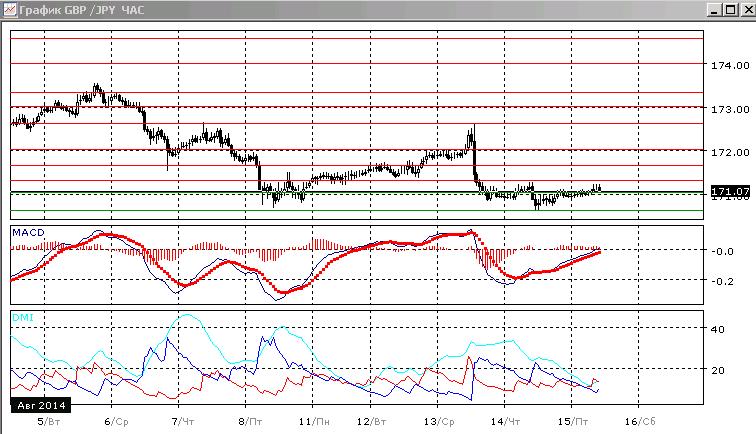Click the 14/Чт date label
This screenshot has height=434, width=756.
tap(505, 422)
